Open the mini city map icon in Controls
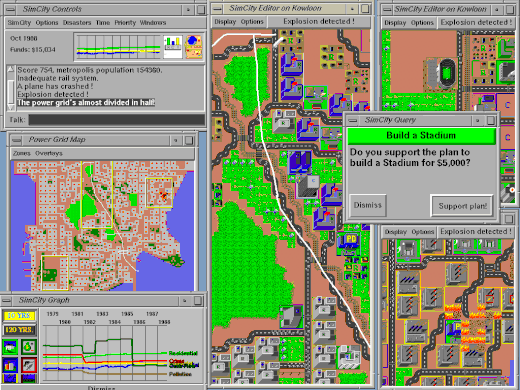The width and height of the screenshot is (520, 390). click(194, 47)
